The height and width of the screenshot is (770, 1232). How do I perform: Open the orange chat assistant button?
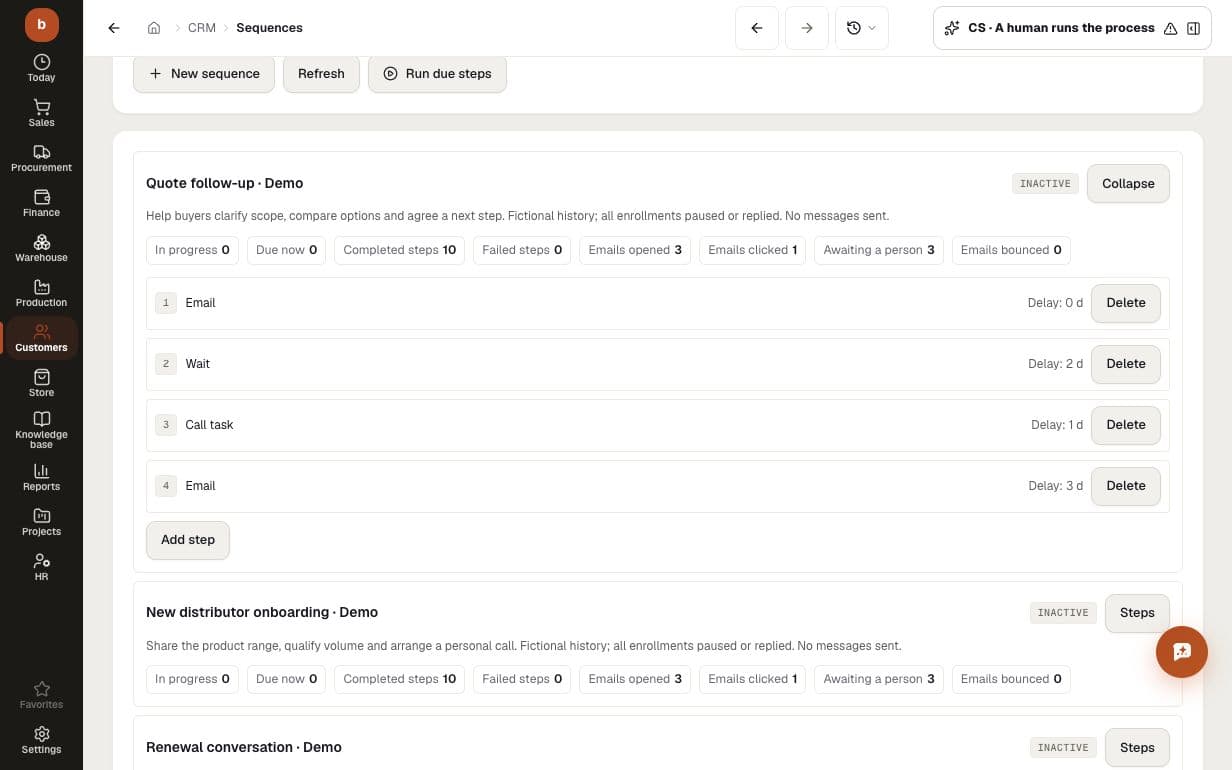pos(1182,652)
